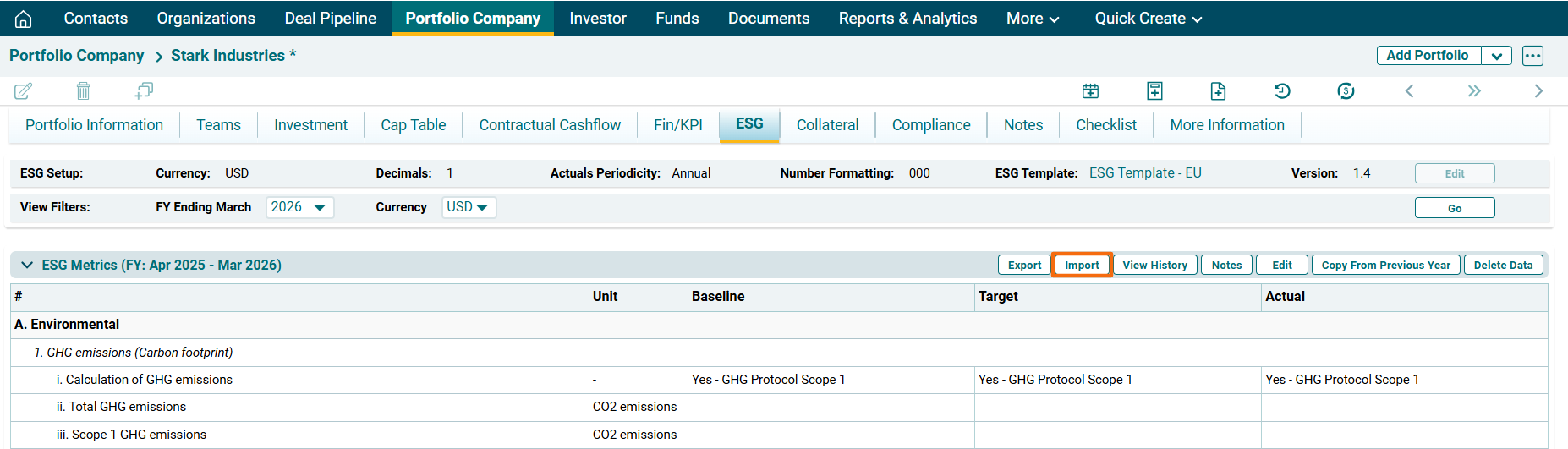Open the history clock icon

[1282, 90]
